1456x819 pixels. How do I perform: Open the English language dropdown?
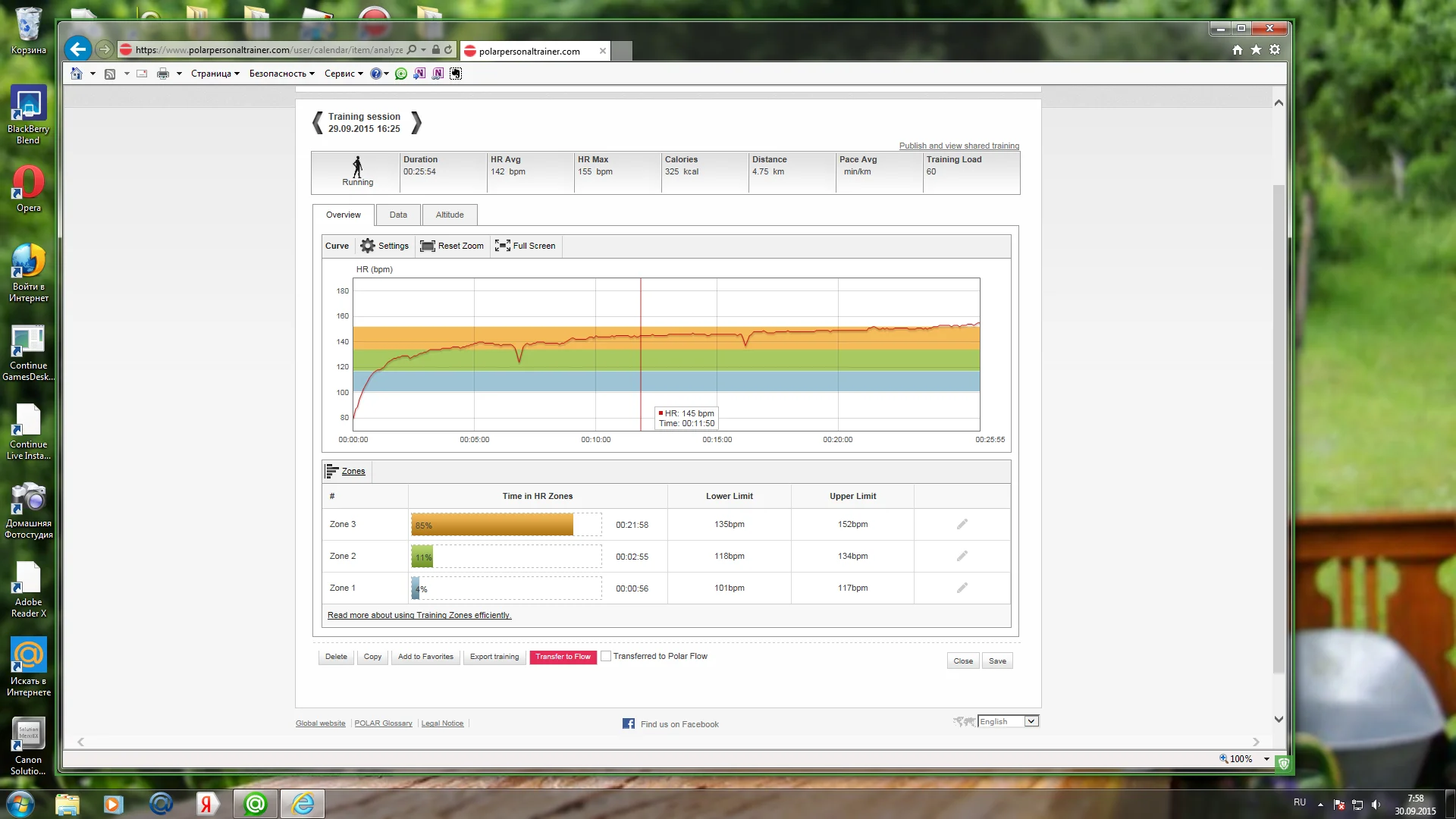[x=1031, y=721]
